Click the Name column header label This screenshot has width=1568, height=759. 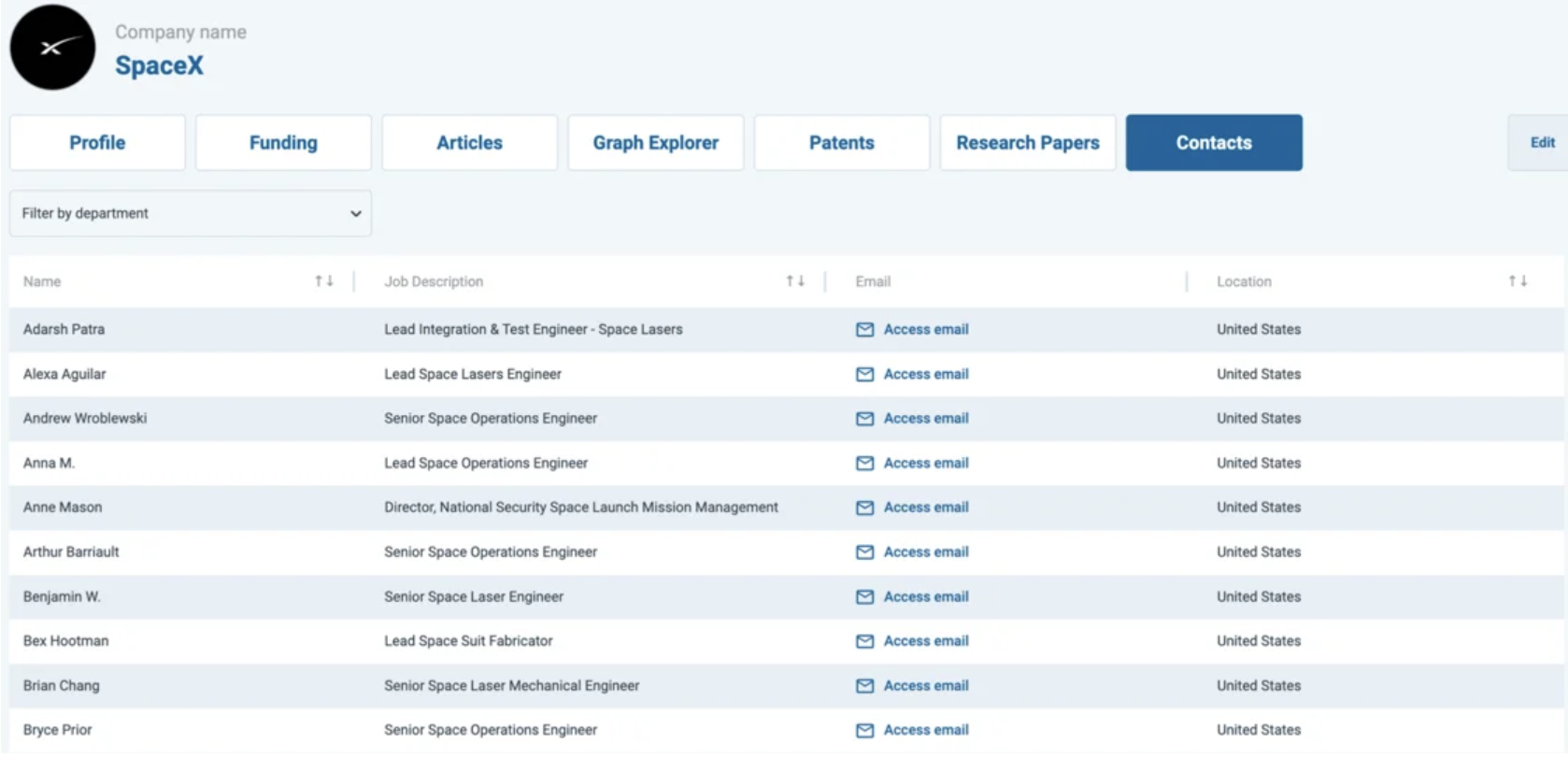click(x=42, y=282)
